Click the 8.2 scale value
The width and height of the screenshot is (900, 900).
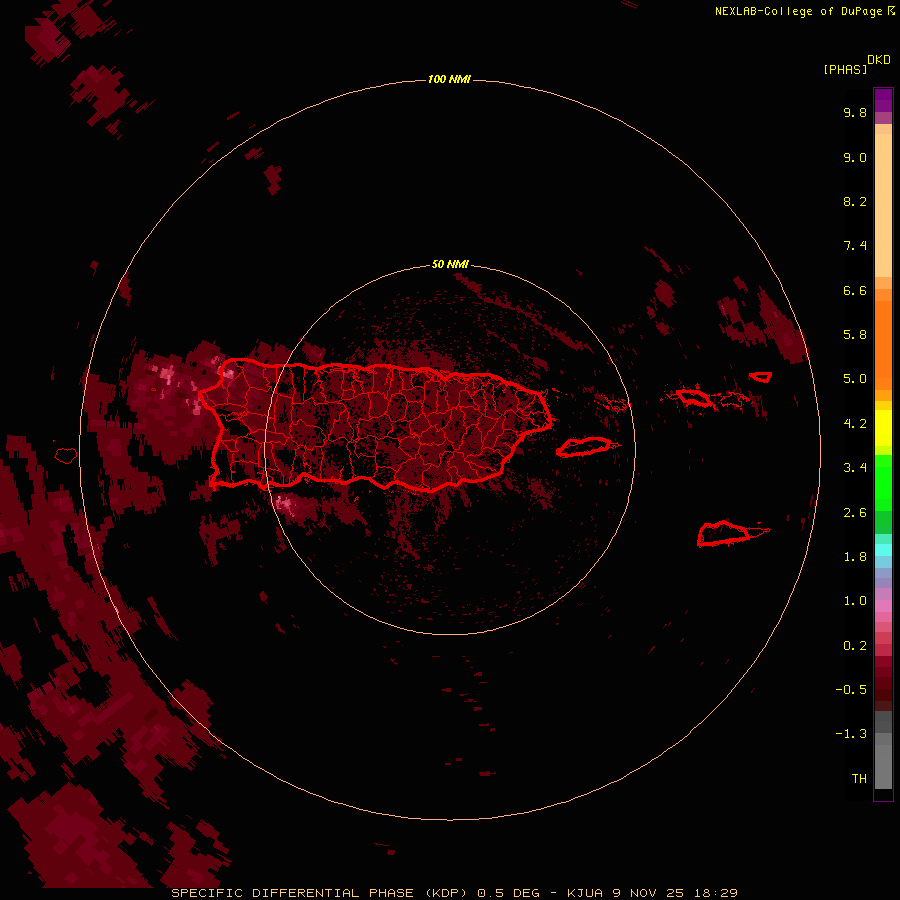855,201
